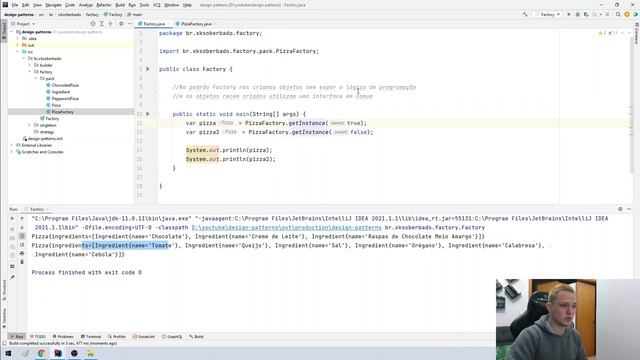The width and height of the screenshot is (640, 360).
Task: Expand the .idea folder
Action: click(x=18, y=38)
